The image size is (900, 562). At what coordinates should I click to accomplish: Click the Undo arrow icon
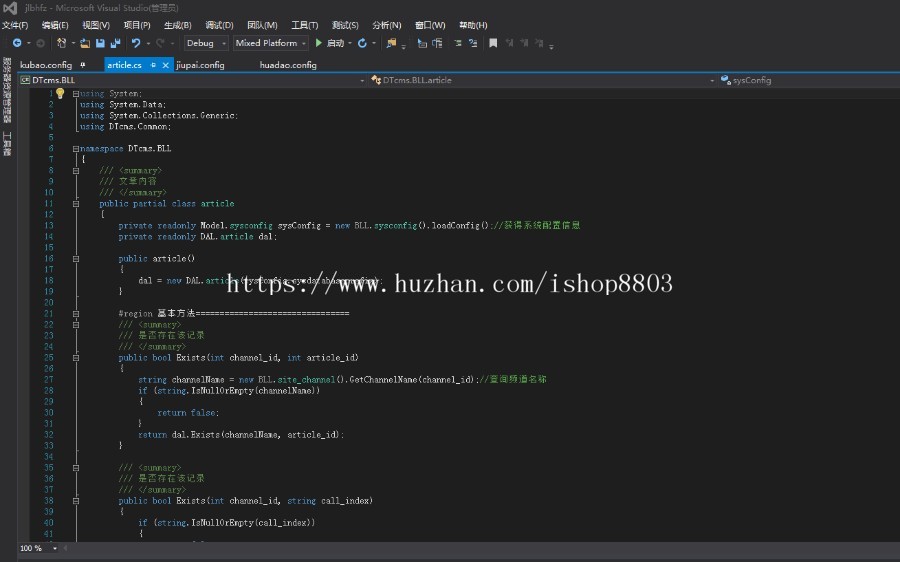point(136,43)
